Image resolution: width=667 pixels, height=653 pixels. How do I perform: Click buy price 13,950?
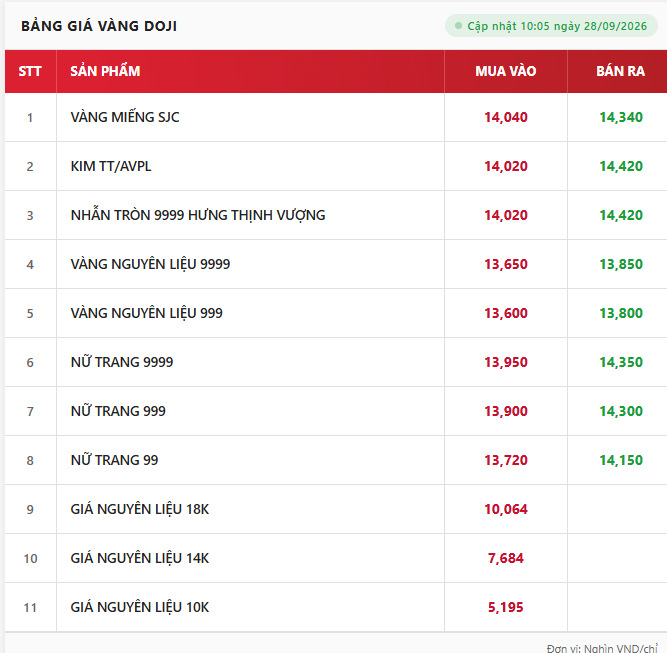coord(506,362)
